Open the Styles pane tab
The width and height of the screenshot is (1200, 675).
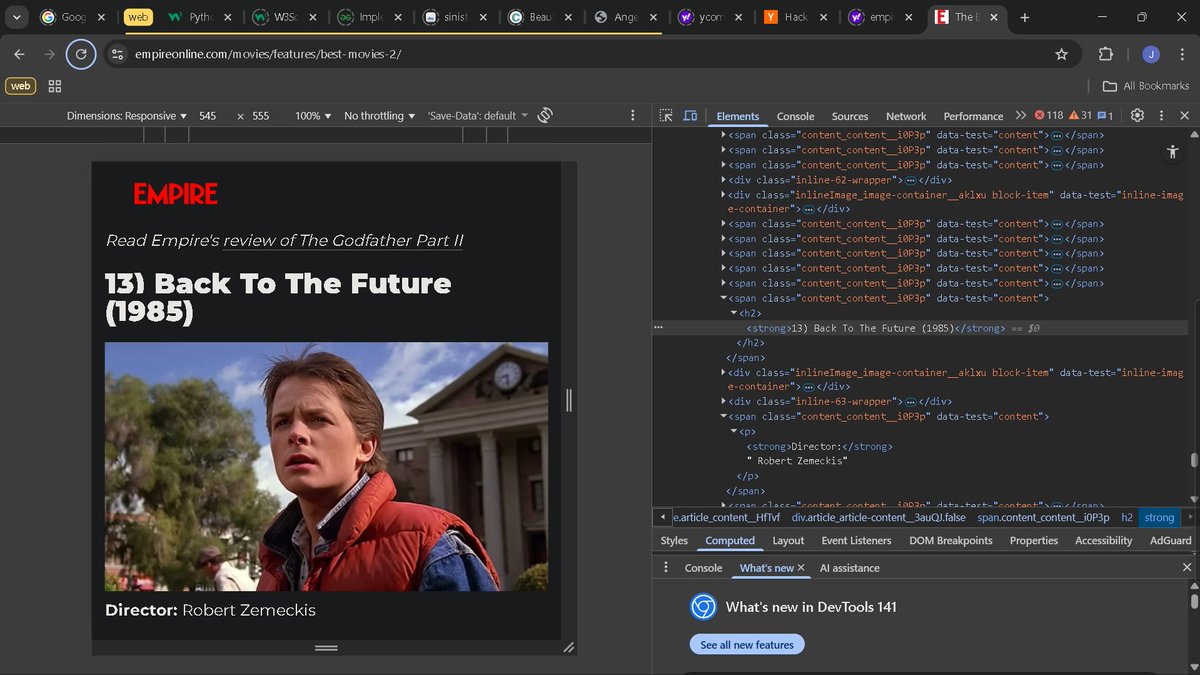tap(674, 540)
